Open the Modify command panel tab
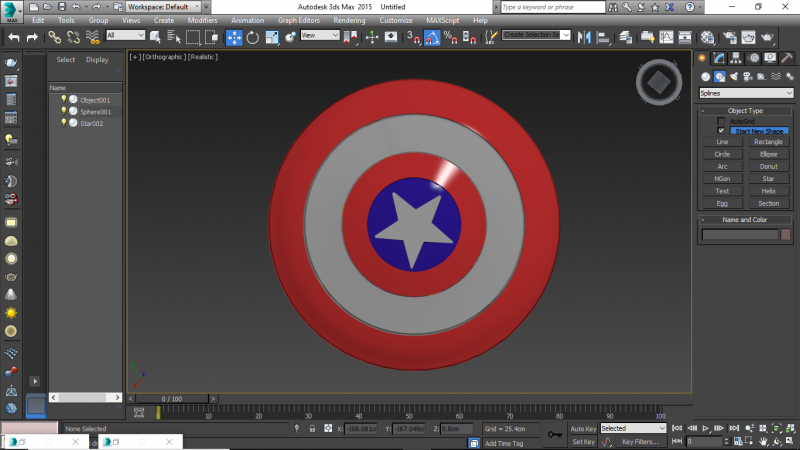Image resolution: width=800 pixels, height=450 pixels. [x=719, y=58]
